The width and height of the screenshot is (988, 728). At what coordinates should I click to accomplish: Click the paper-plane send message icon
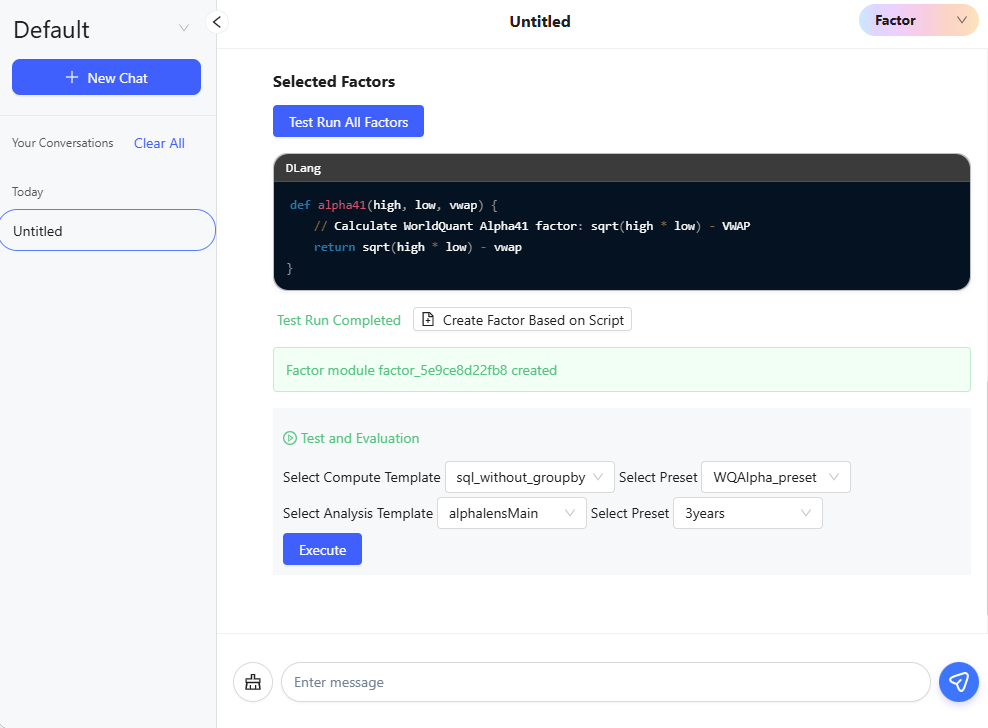coord(958,682)
